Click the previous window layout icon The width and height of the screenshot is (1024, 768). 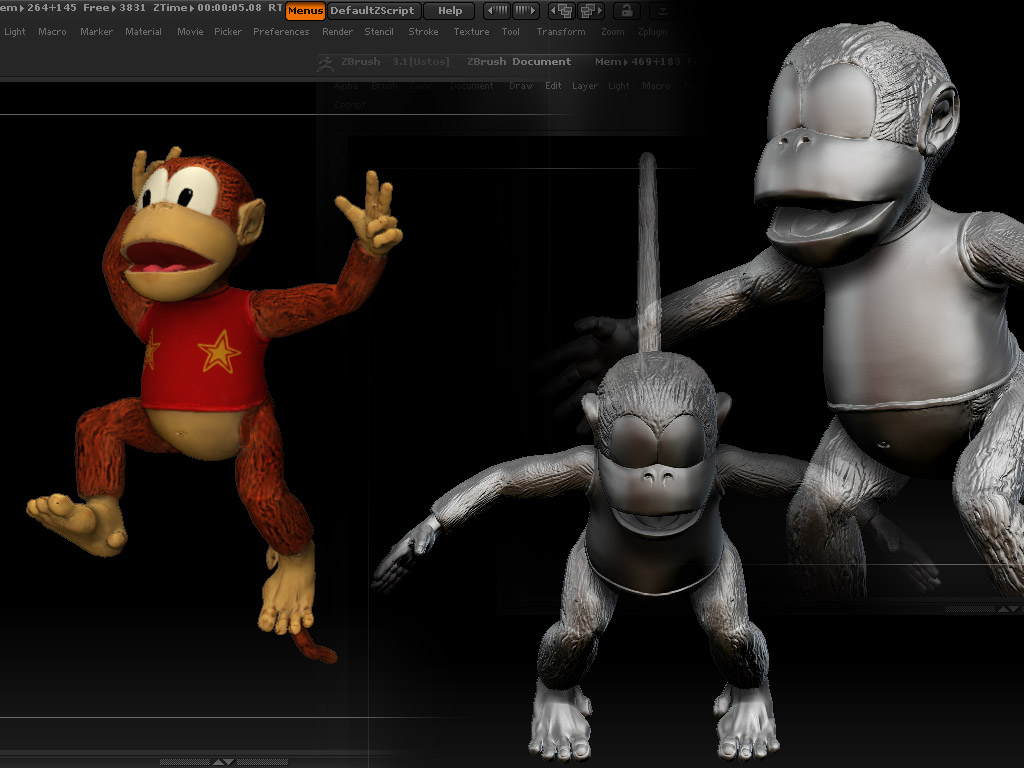click(x=562, y=10)
